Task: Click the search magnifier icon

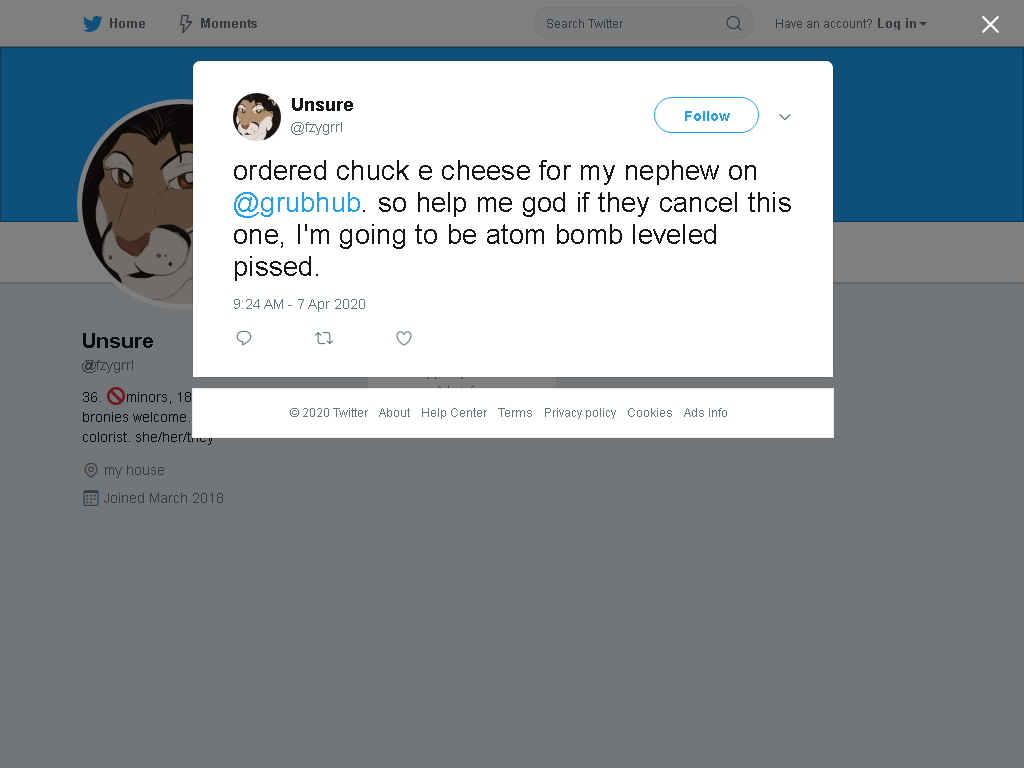Action: tap(733, 24)
